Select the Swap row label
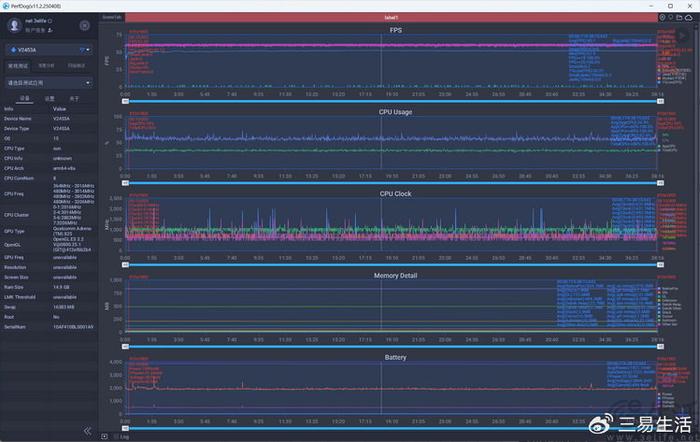Screen dimensions: 700x442 pyautogui.click(x=10, y=307)
